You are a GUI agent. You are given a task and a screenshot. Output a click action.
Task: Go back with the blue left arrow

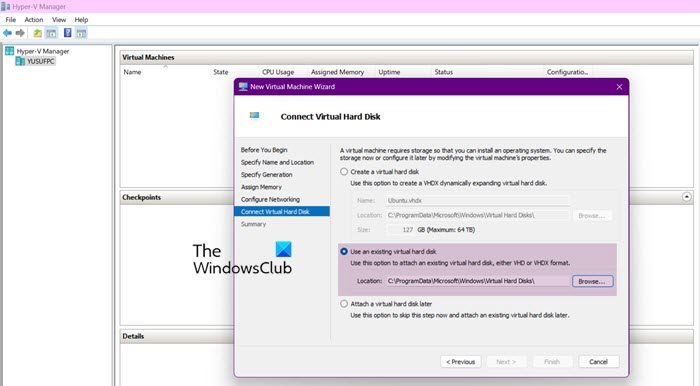[7, 33]
